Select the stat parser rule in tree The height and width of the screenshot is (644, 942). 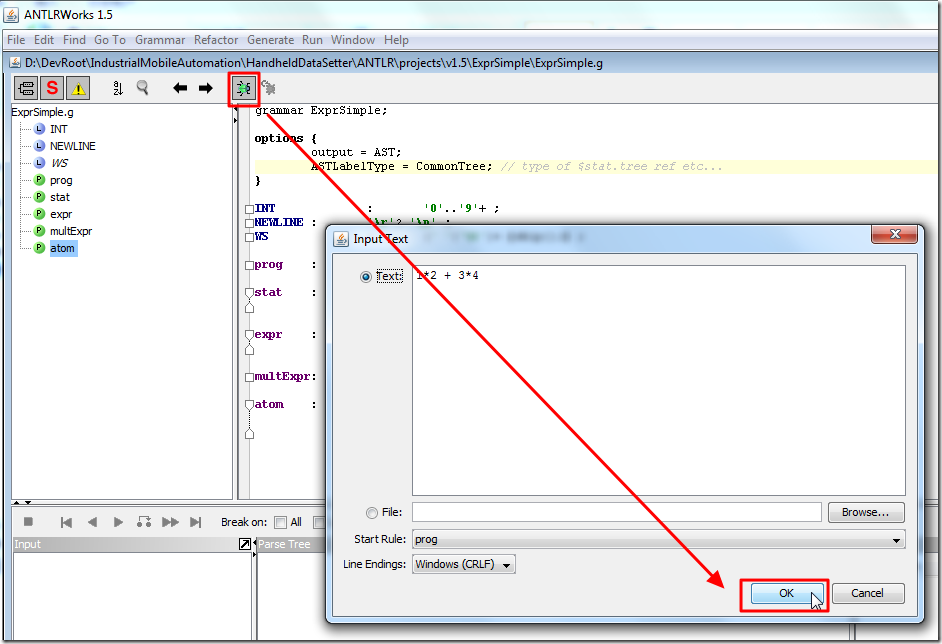(x=59, y=197)
